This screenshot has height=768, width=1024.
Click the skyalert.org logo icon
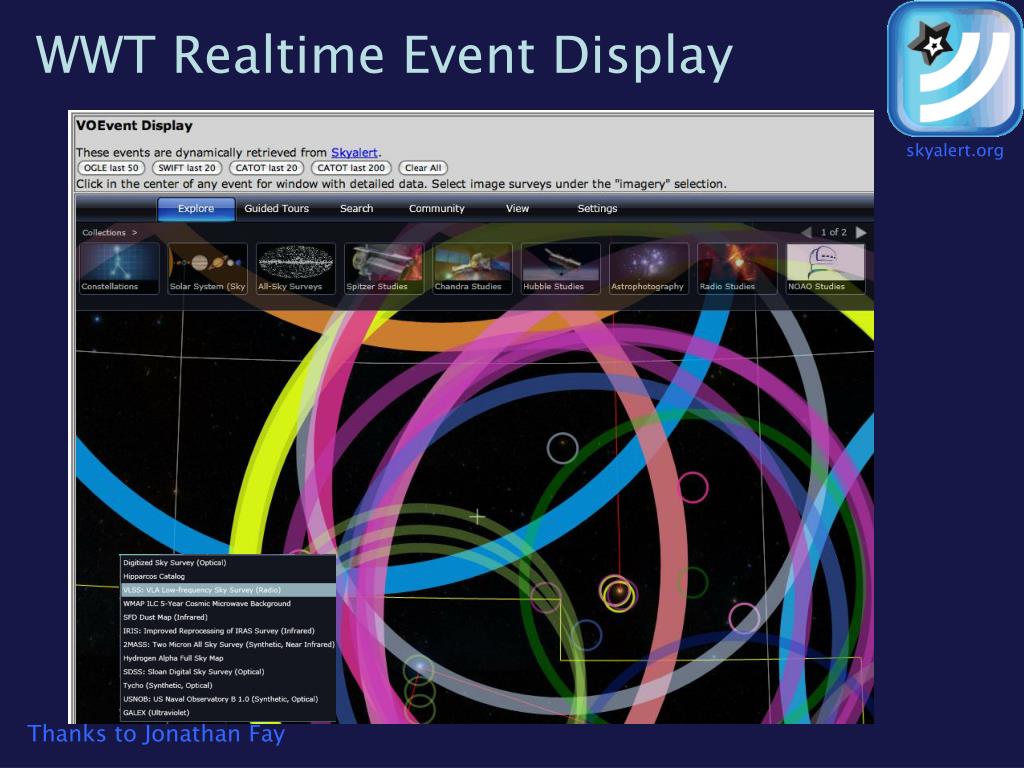coord(954,69)
